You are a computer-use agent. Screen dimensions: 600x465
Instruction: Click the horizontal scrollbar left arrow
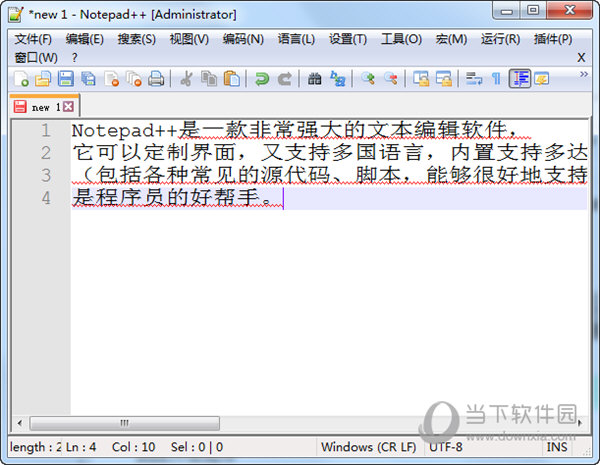[20, 423]
